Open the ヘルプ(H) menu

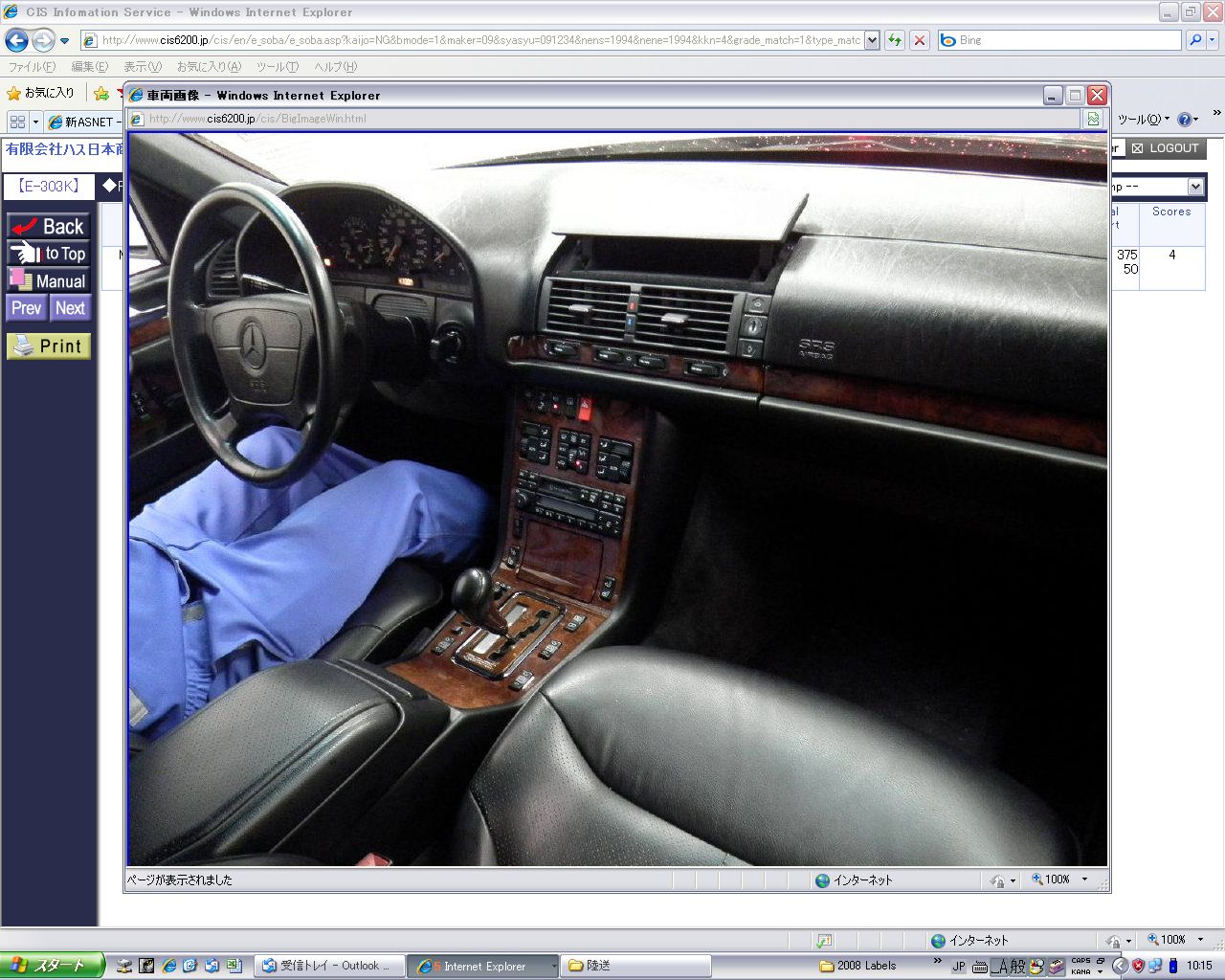click(x=335, y=67)
